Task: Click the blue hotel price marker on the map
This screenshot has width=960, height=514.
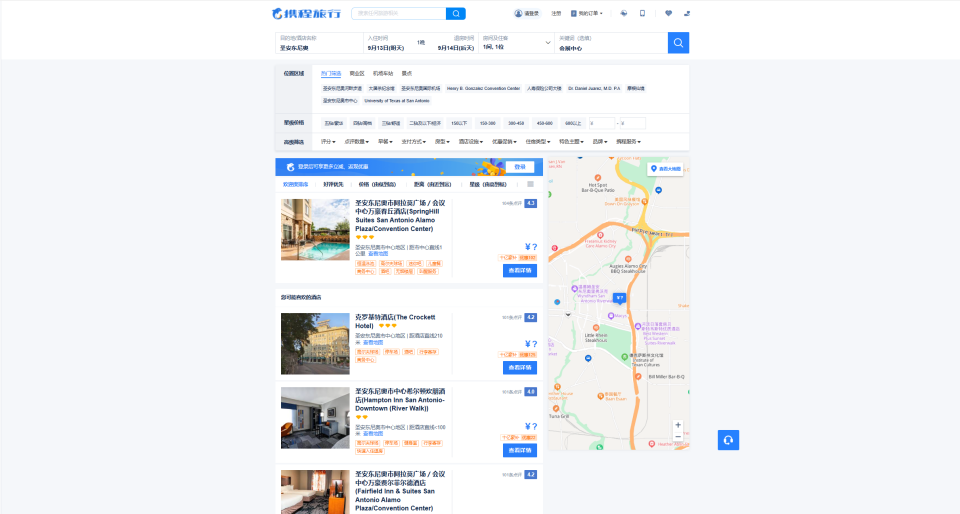Action: coord(620,299)
